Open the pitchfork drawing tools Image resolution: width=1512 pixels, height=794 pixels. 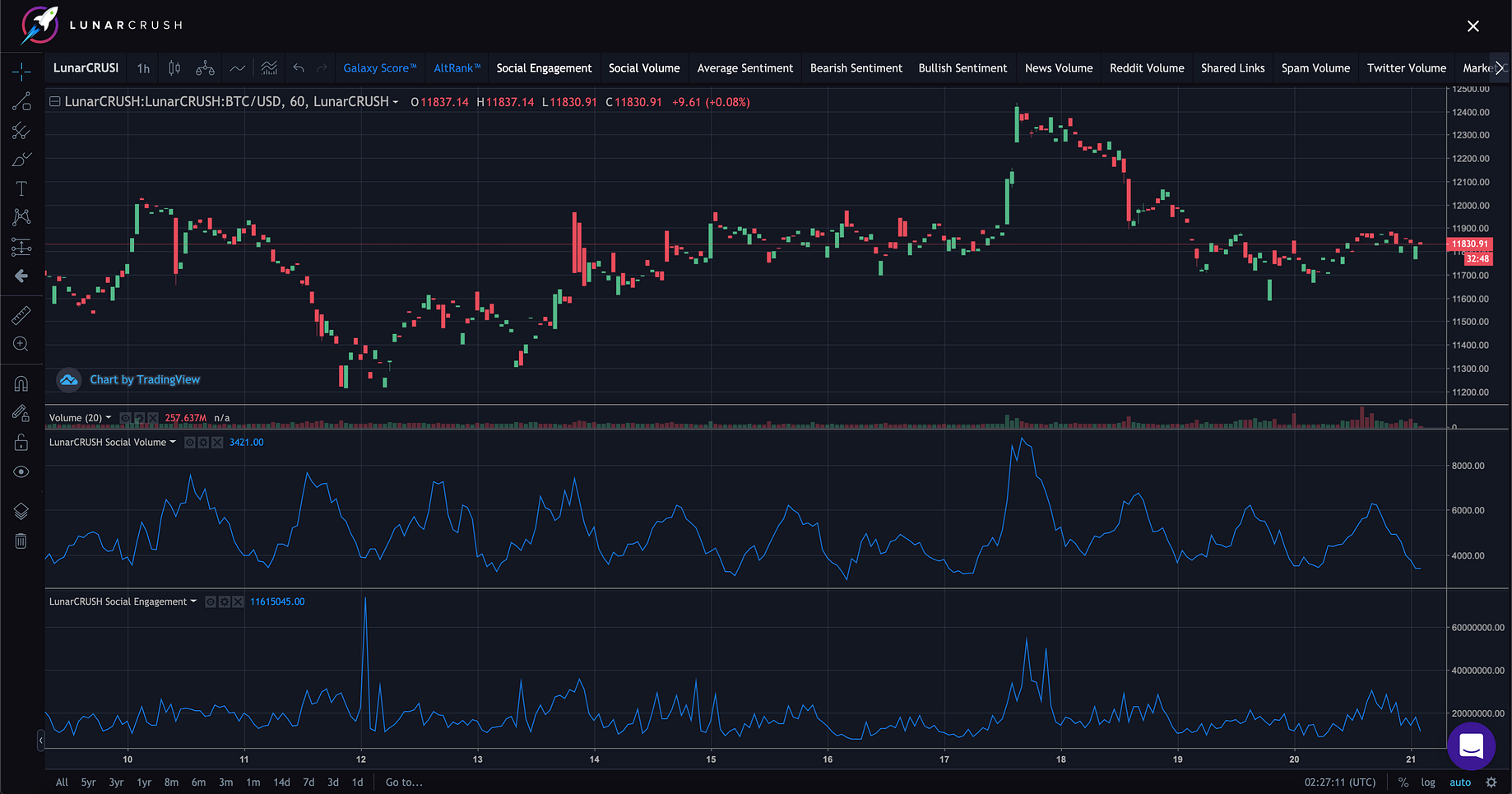[21, 131]
